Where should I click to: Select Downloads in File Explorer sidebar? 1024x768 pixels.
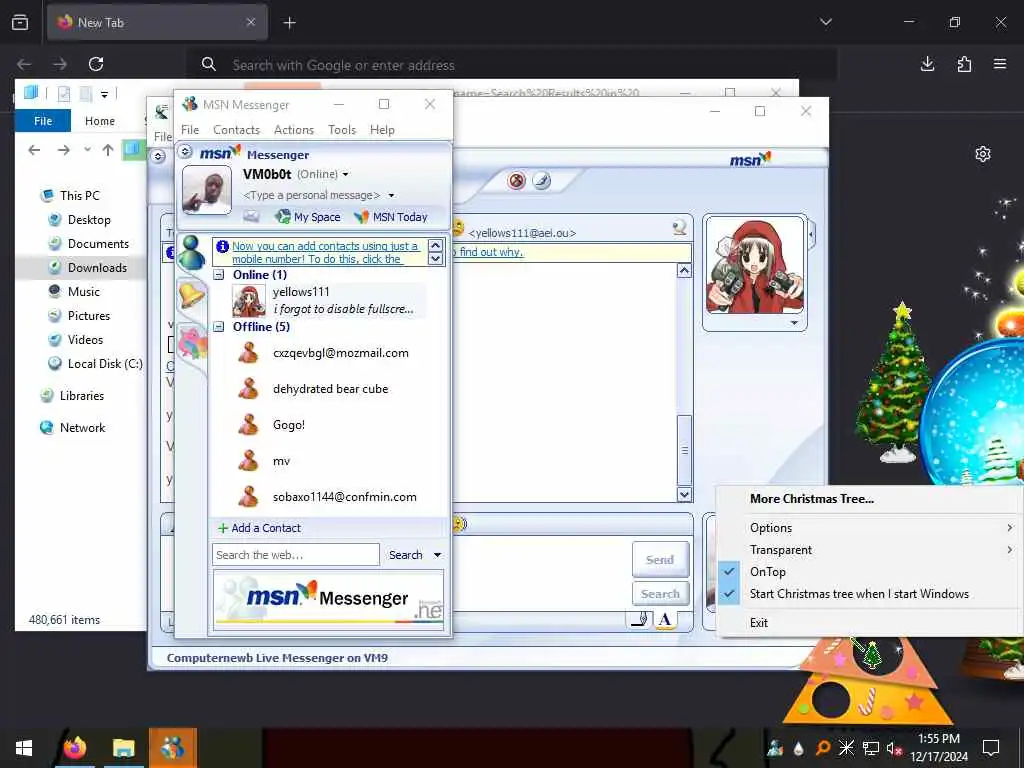click(x=97, y=268)
